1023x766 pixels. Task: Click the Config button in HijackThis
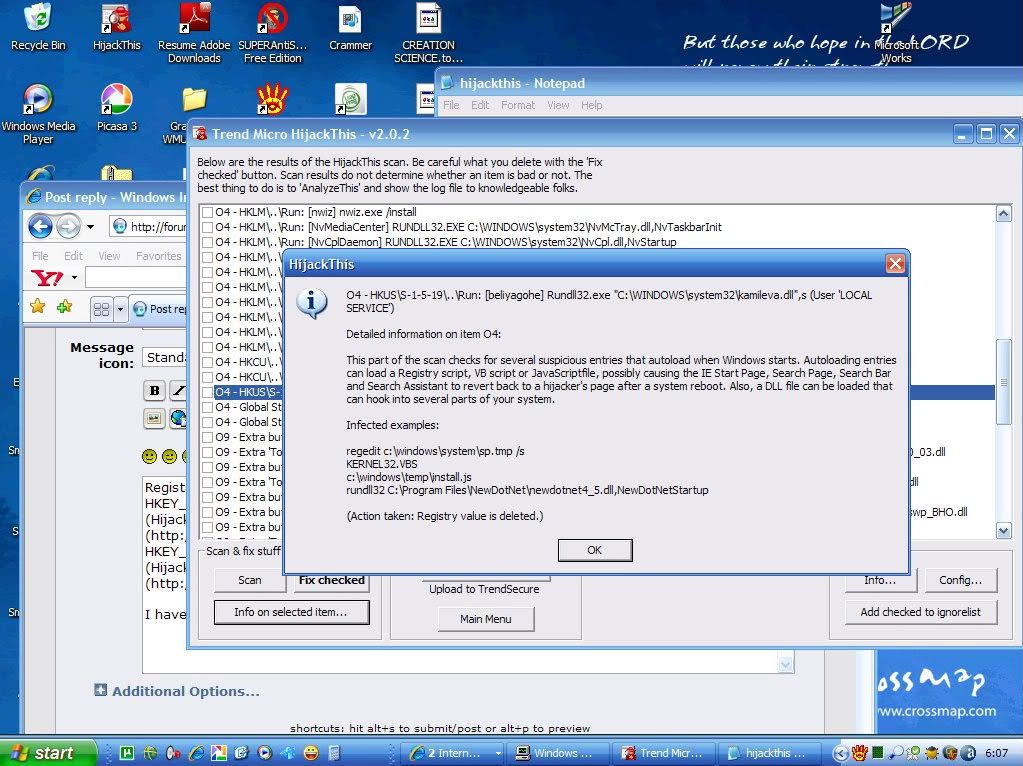click(960, 580)
